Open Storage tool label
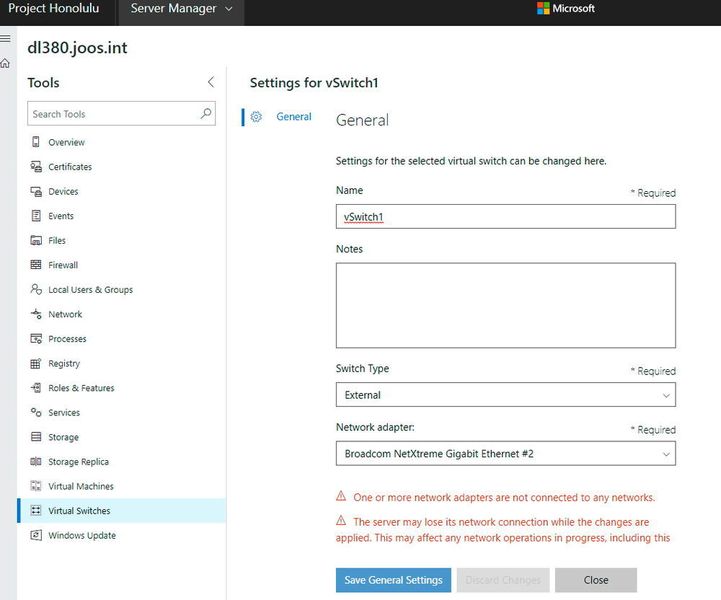 pos(63,437)
